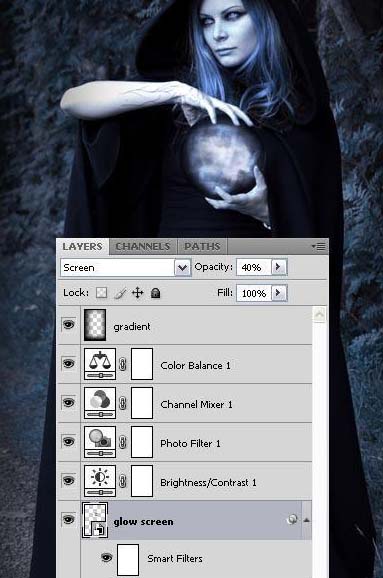The width and height of the screenshot is (383, 578).
Task: Toggle Lock image pixels brush icon
Action: click(x=120, y=293)
